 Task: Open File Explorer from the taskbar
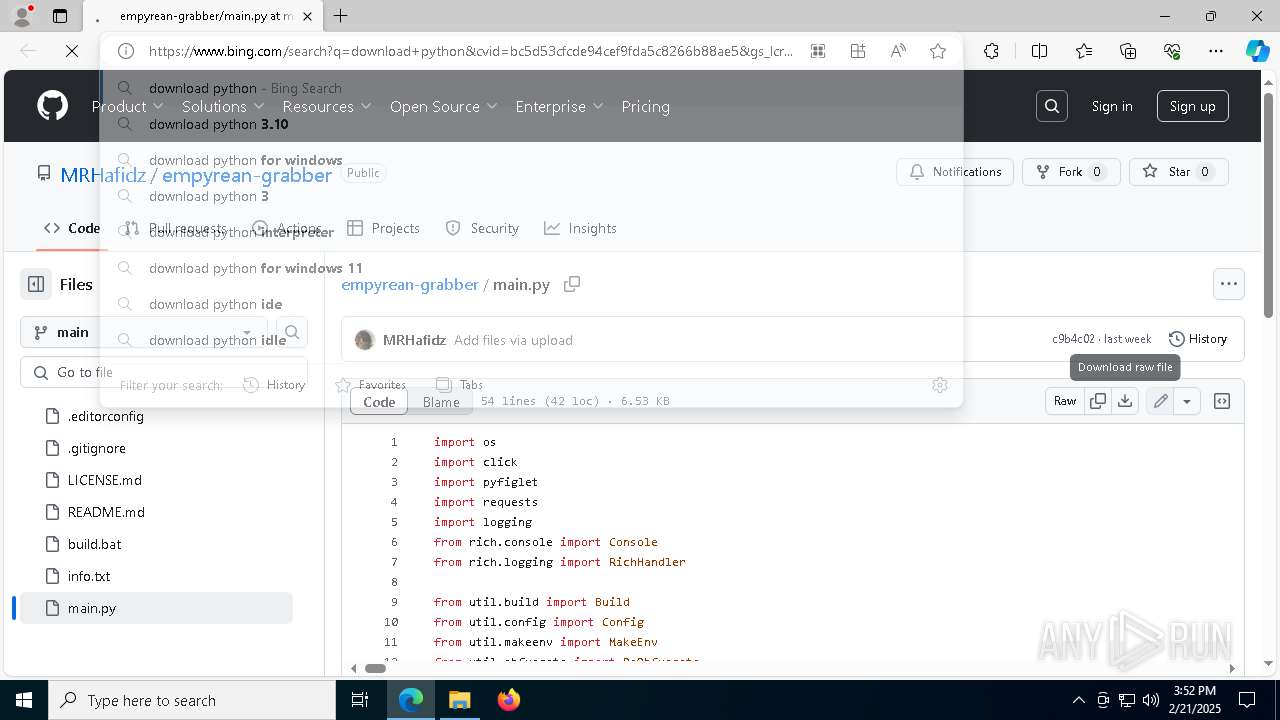click(460, 700)
